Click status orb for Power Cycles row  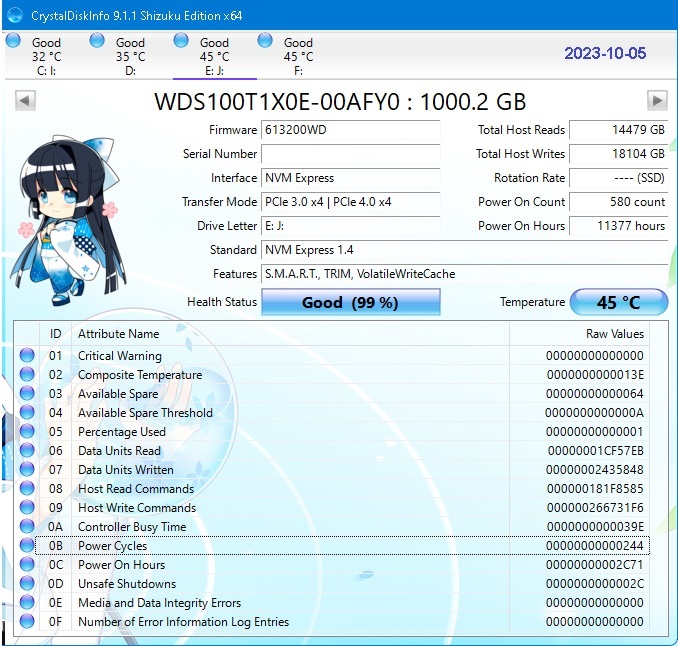coord(27,546)
